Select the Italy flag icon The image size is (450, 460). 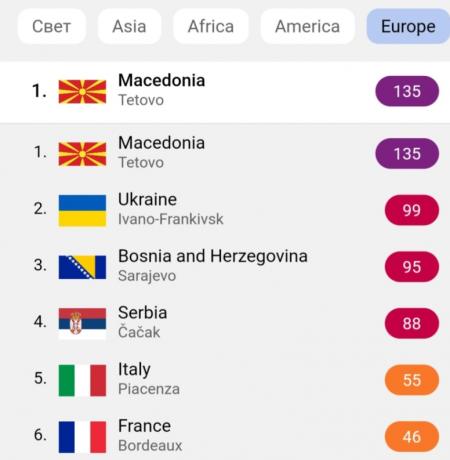(x=82, y=380)
